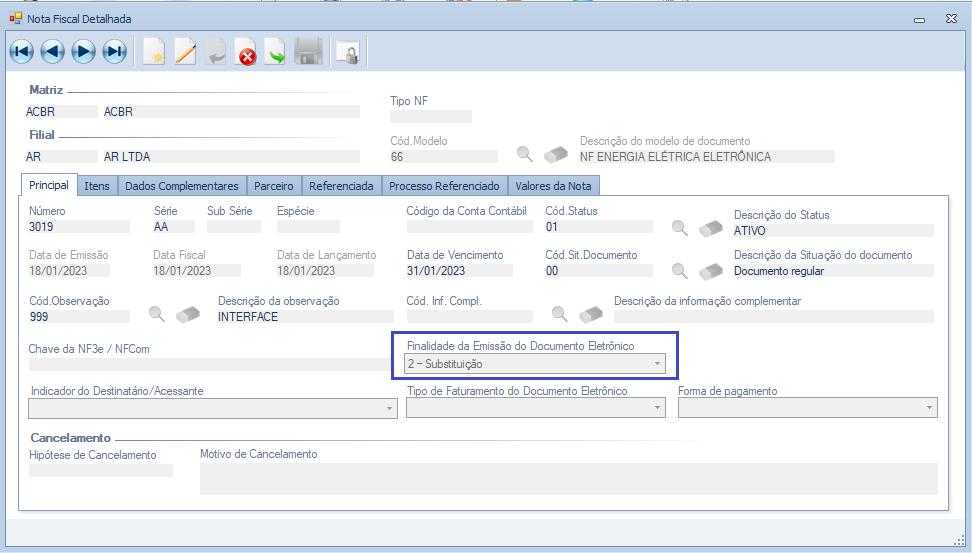Click the Número field showing 3019
Image resolution: width=972 pixels, height=553 pixels.
pyautogui.click(x=79, y=227)
